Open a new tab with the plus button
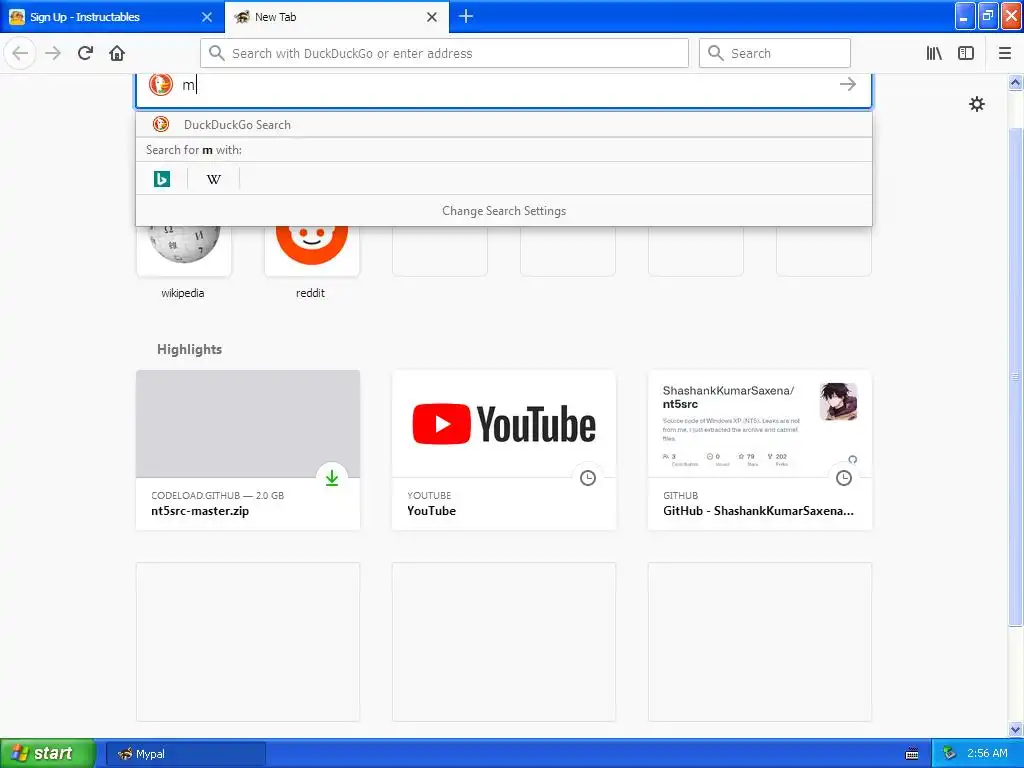 (x=466, y=16)
